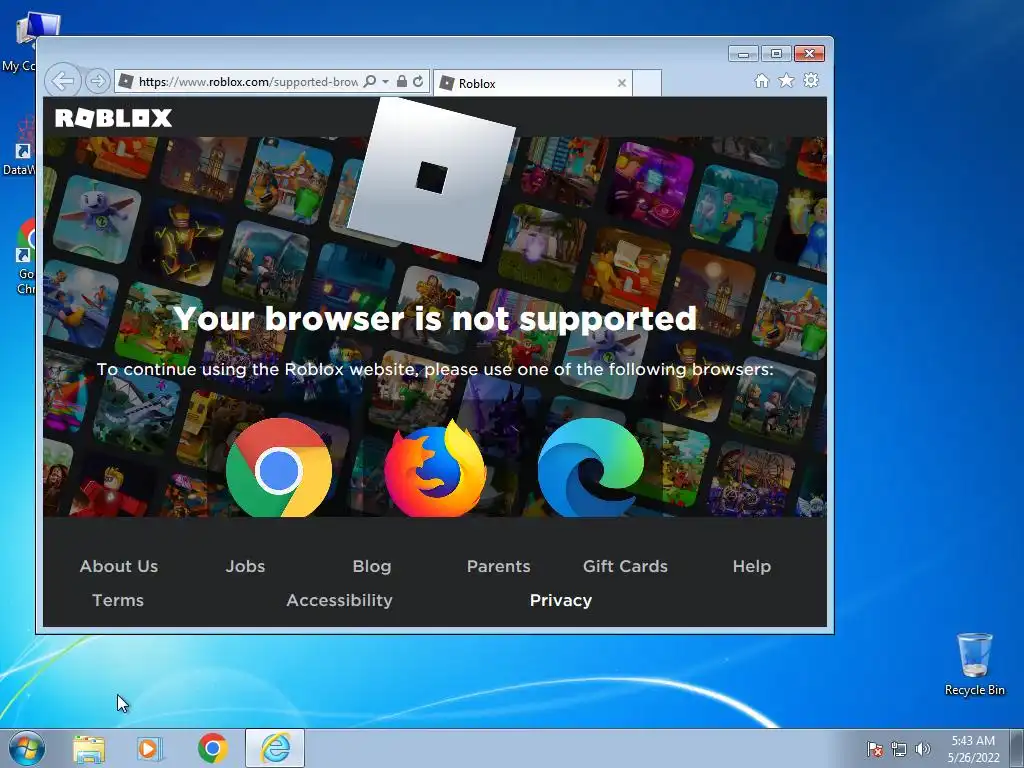Click the search magnifier in address bar

370,82
